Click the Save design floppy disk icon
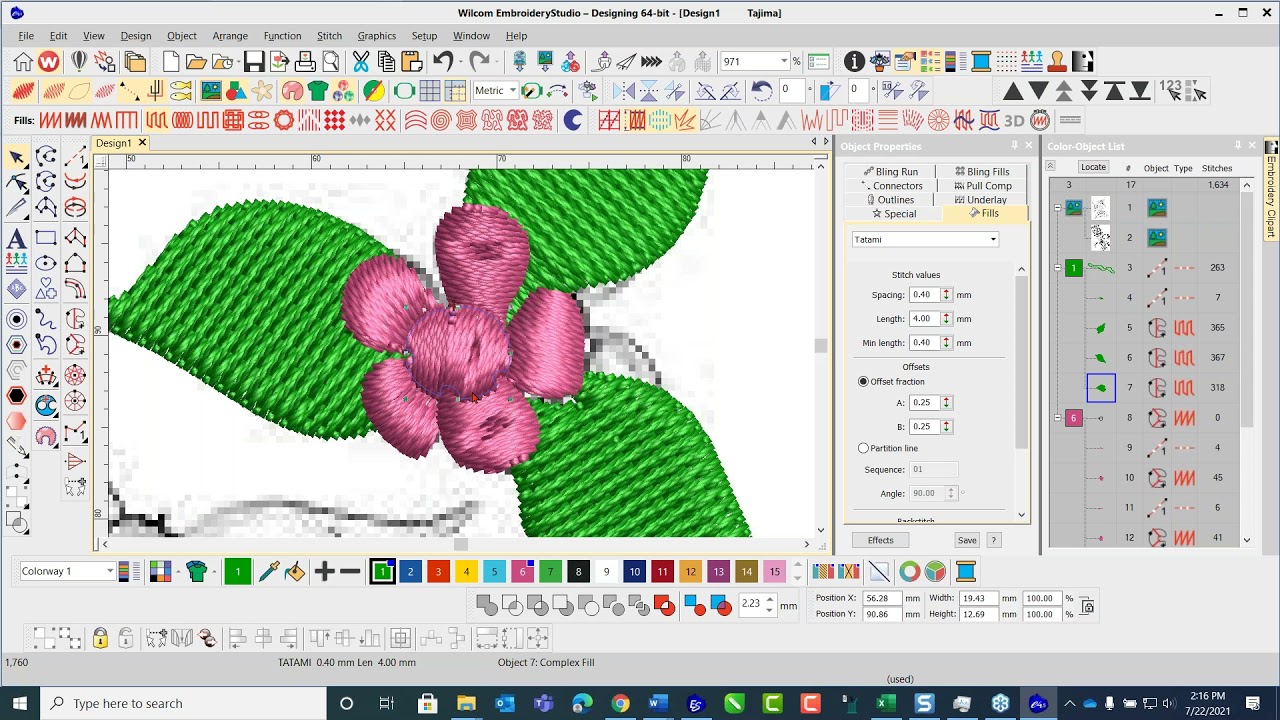The width and height of the screenshot is (1280, 720). point(254,62)
